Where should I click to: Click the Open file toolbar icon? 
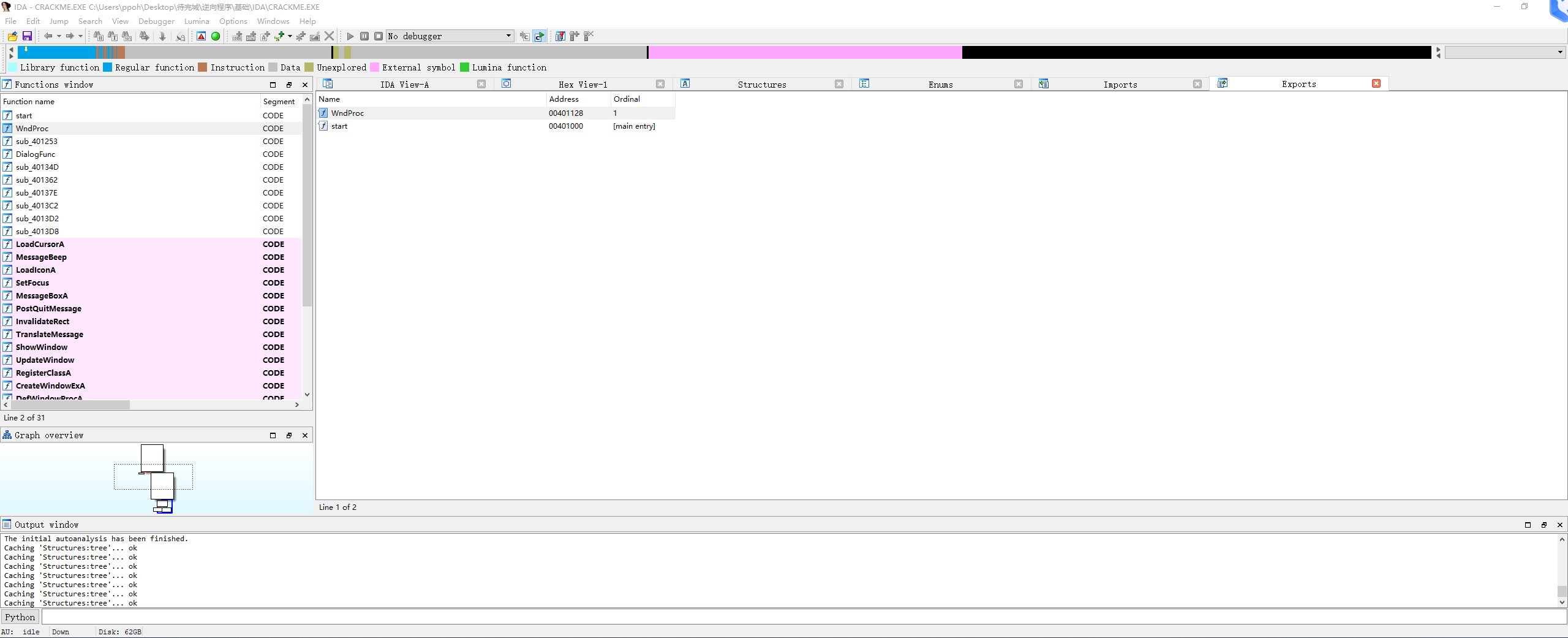[12, 36]
